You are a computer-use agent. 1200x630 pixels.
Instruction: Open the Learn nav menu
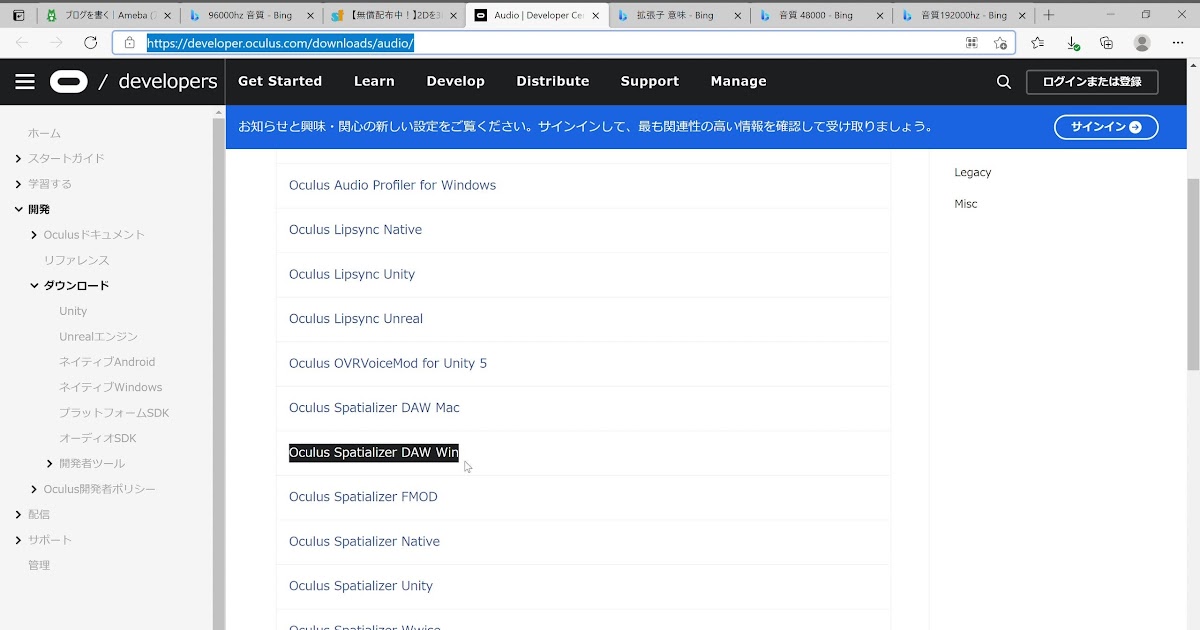[374, 82]
